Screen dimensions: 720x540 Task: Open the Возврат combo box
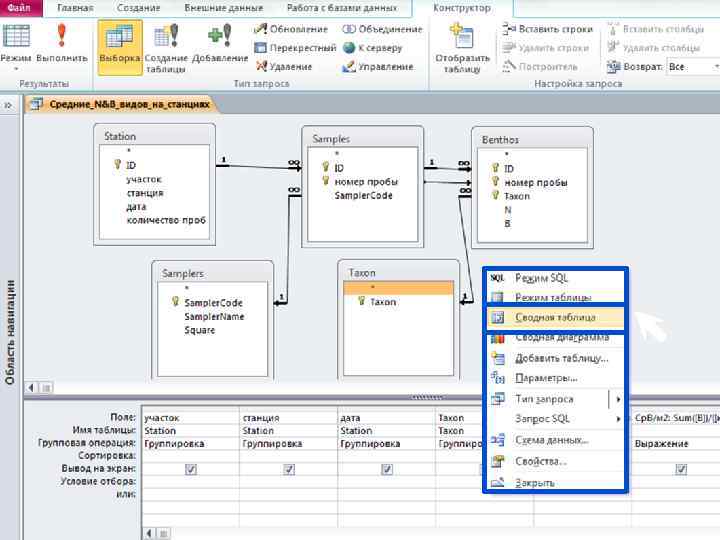click(x=693, y=67)
